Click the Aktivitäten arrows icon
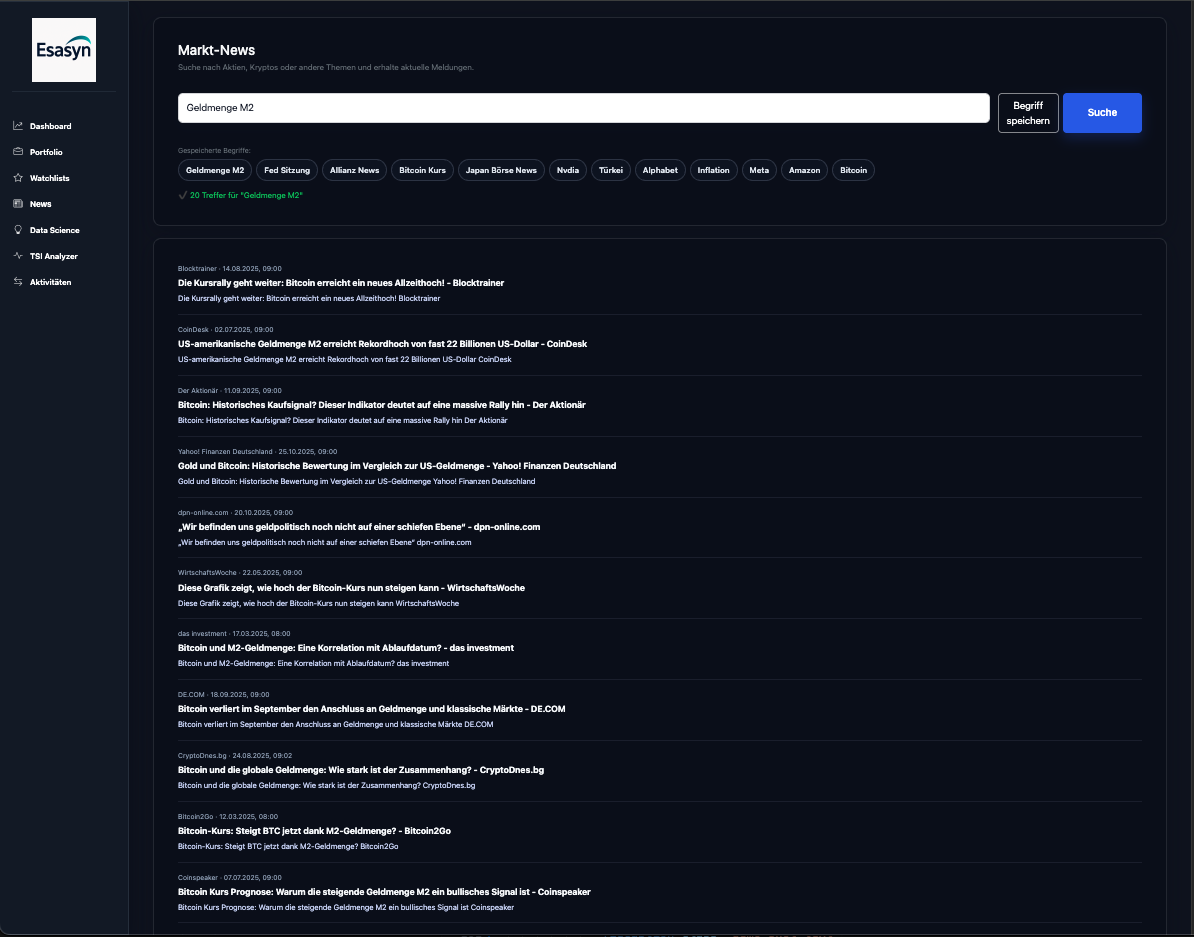Viewport: 1194px width, 937px height. (x=18, y=282)
